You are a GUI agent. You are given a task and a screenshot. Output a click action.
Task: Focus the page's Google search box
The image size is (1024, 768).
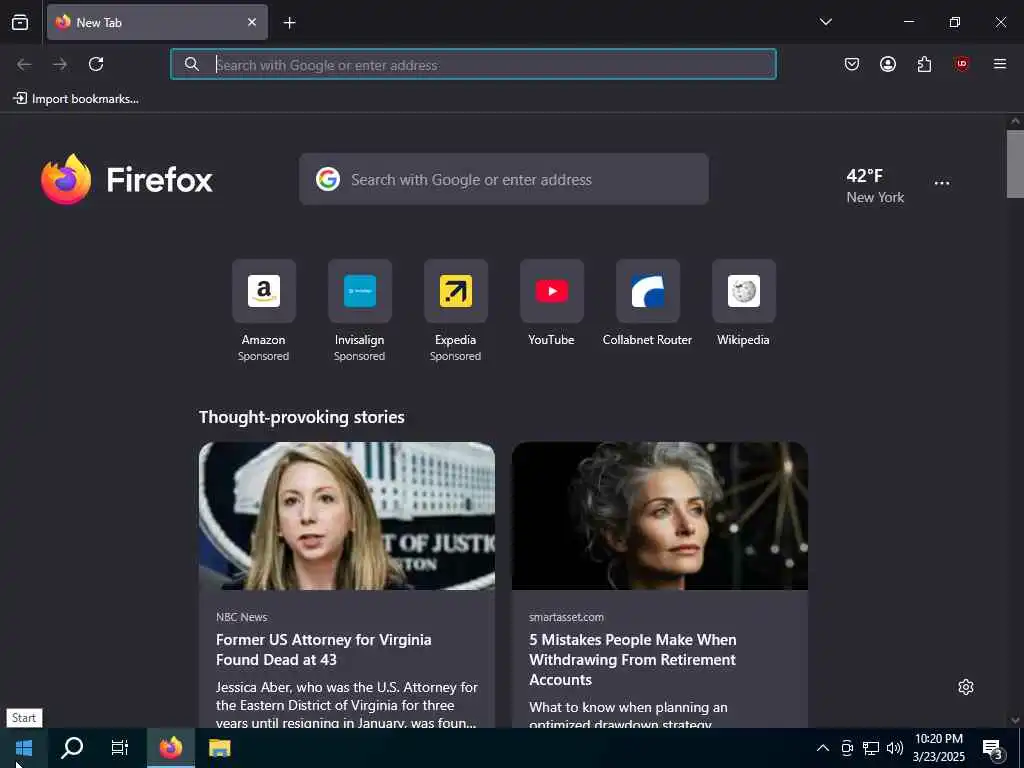click(504, 180)
